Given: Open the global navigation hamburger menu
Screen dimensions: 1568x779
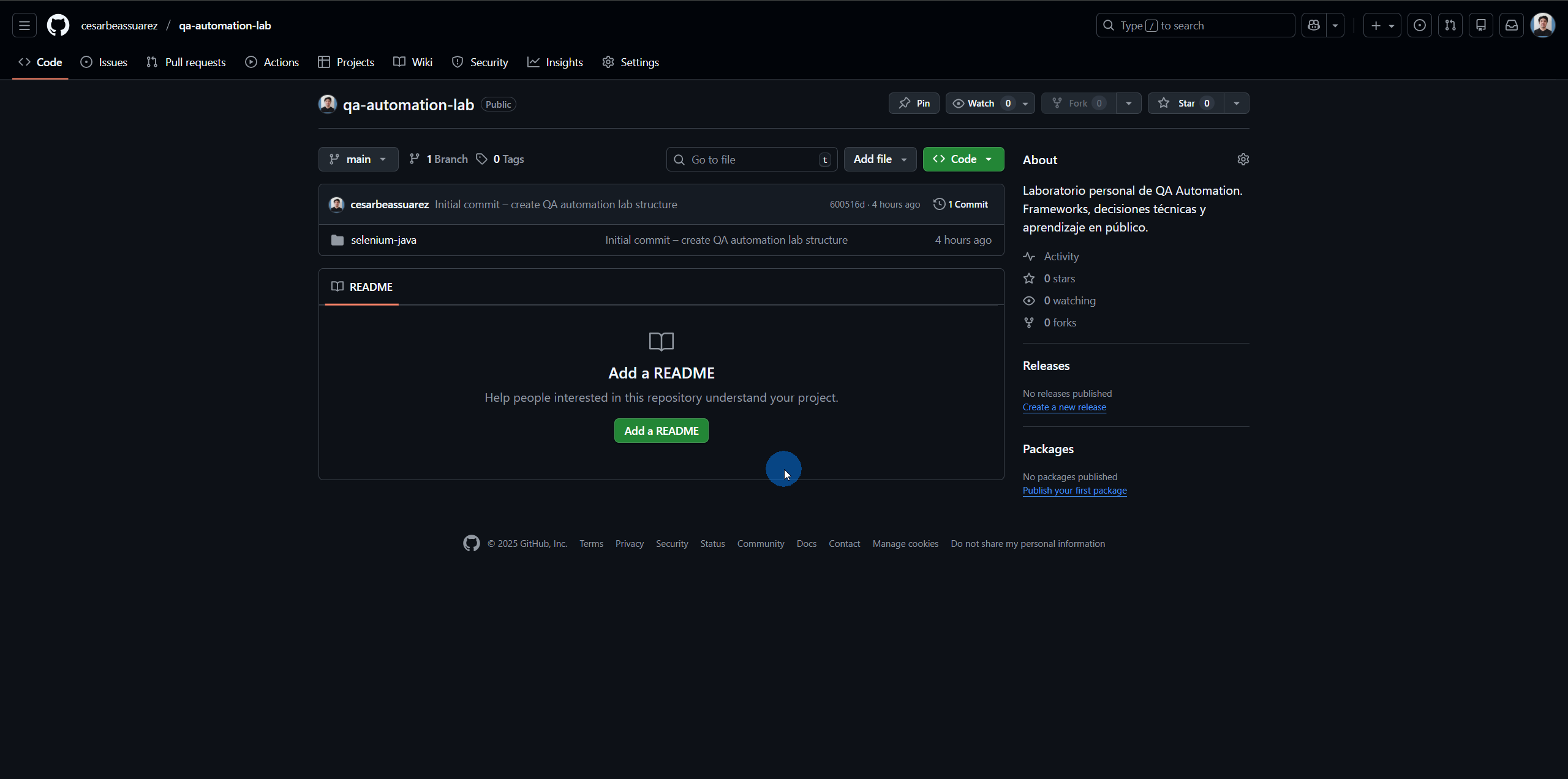Looking at the screenshot, I should coord(23,25).
